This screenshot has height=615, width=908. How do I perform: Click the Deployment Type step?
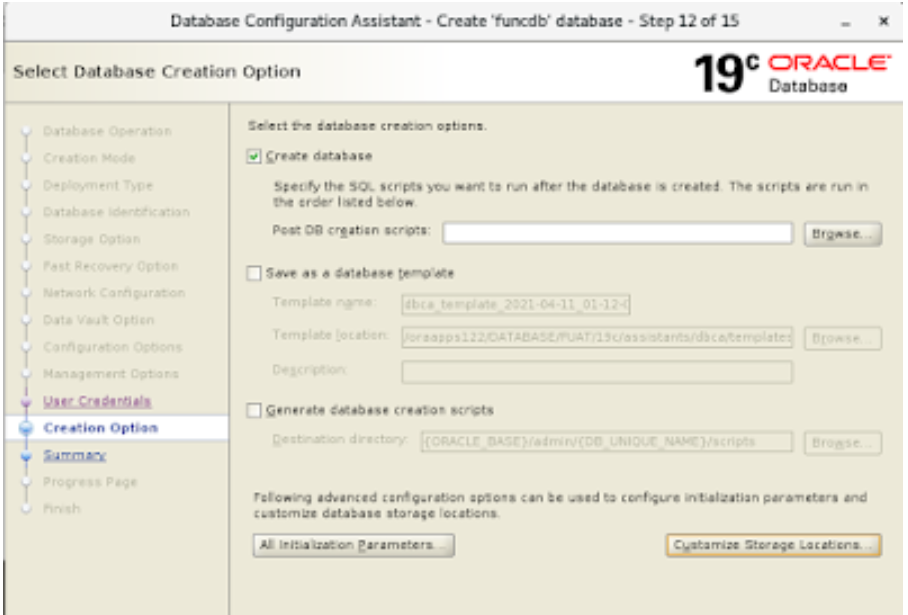(x=98, y=185)
